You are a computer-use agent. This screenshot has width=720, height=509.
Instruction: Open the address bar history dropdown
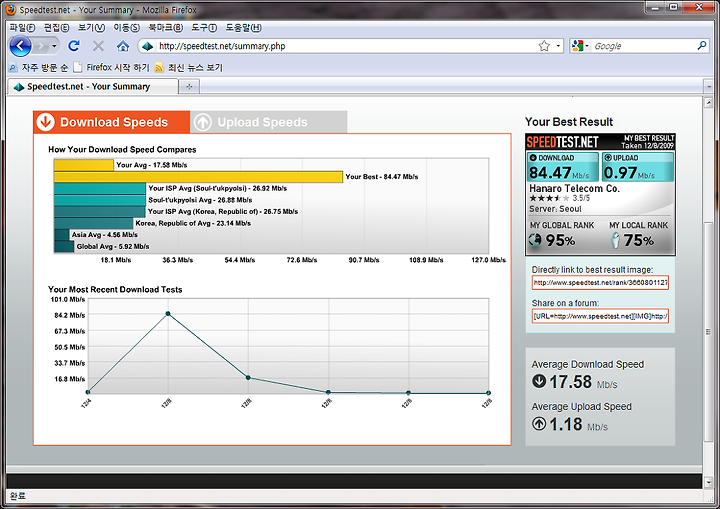click(558, 46)
